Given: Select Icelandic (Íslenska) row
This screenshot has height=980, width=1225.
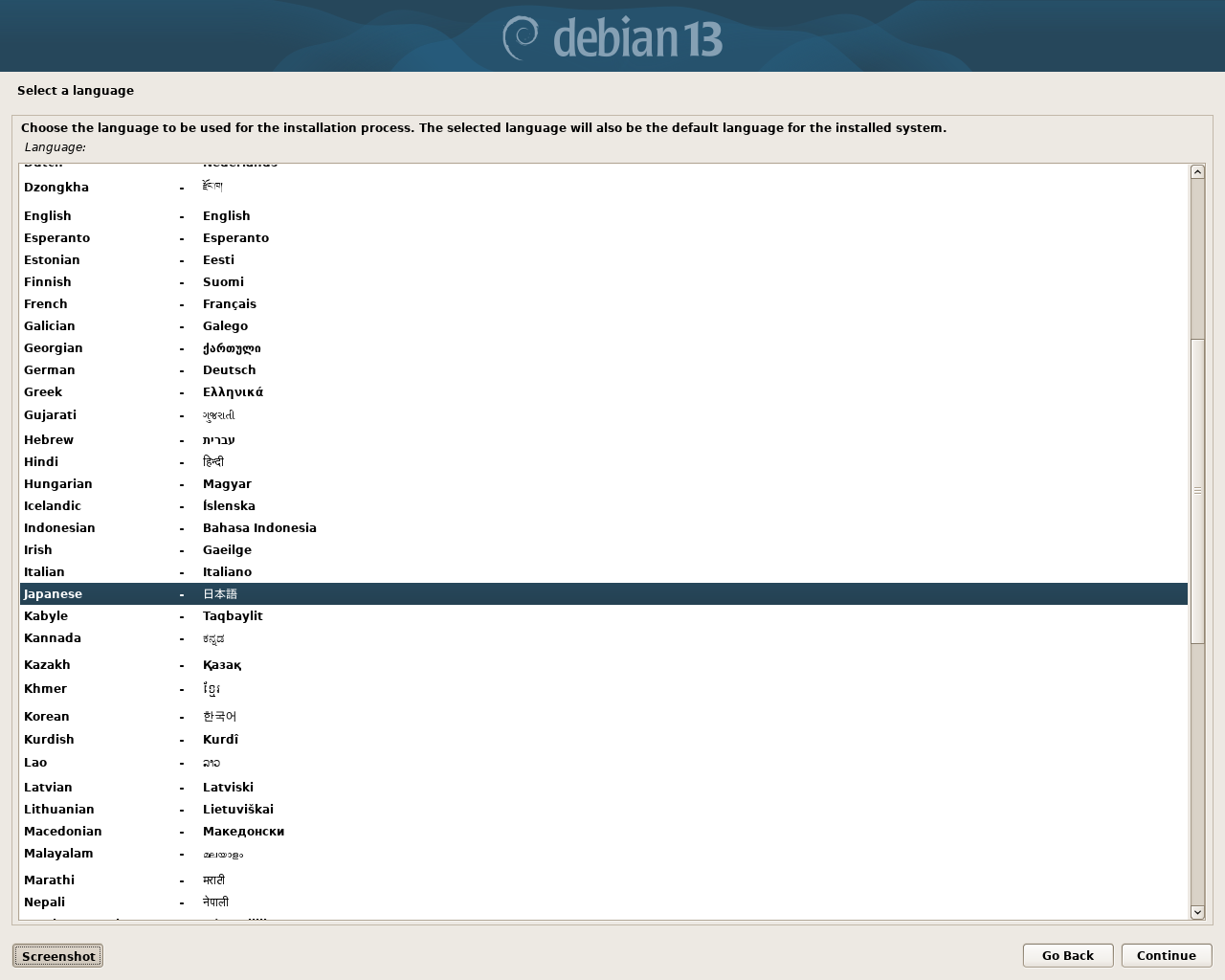Looking at the screenshot, I should (604, 506).
